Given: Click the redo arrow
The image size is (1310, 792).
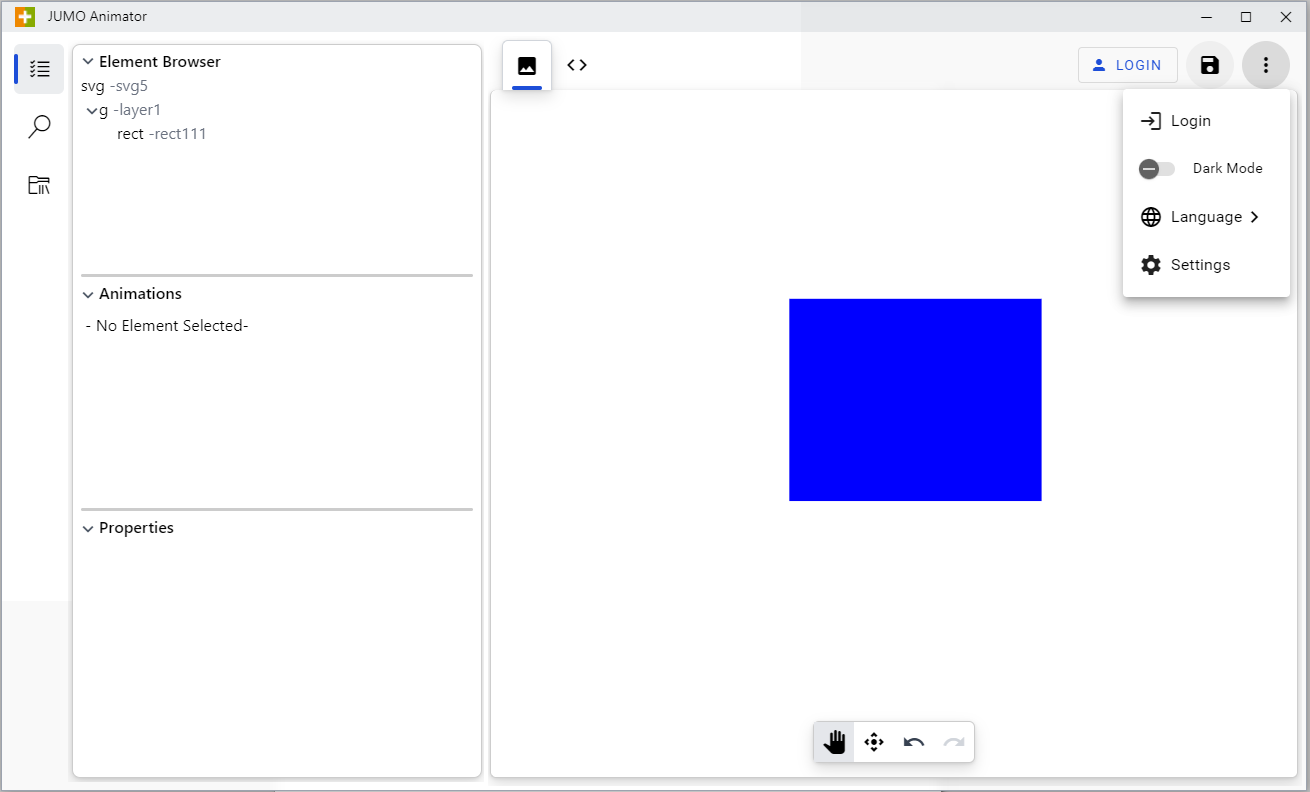Looking at the screenshot, I should click(x=954, y=742).
